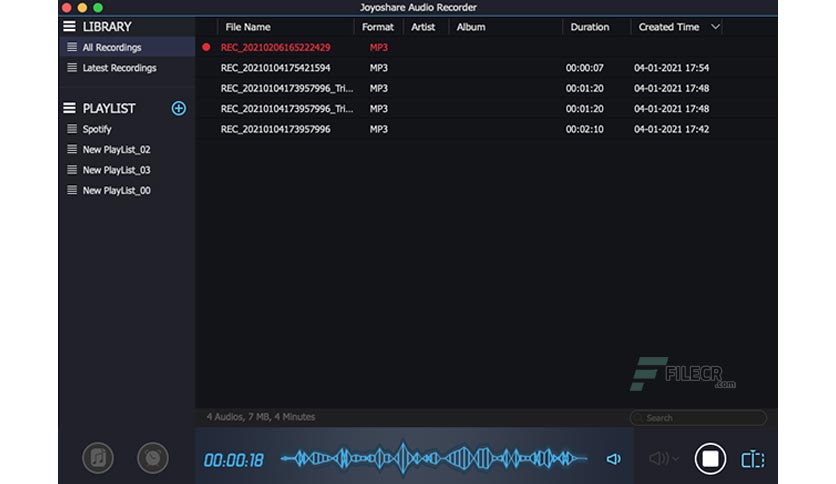Open the scheduled recording alarm clock icon

click(153, 458)
